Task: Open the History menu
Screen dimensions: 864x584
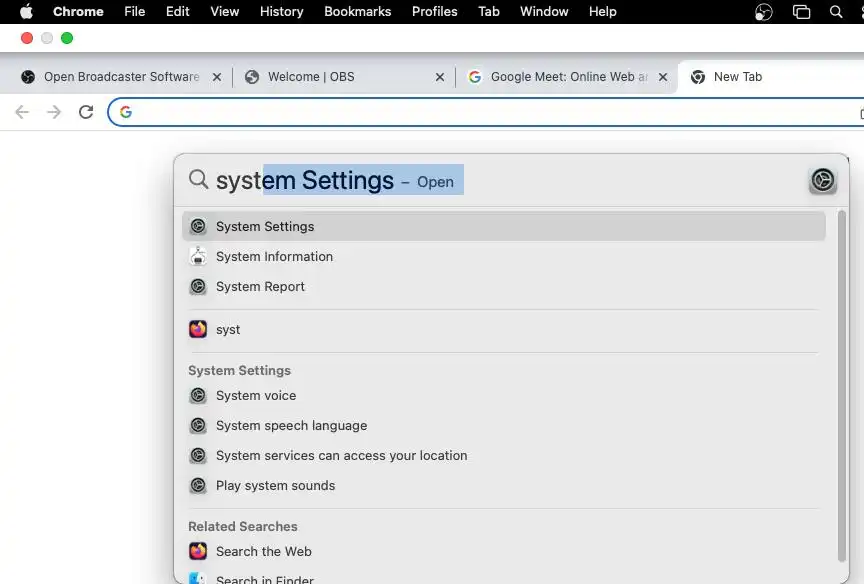Action: click(282, 12)
